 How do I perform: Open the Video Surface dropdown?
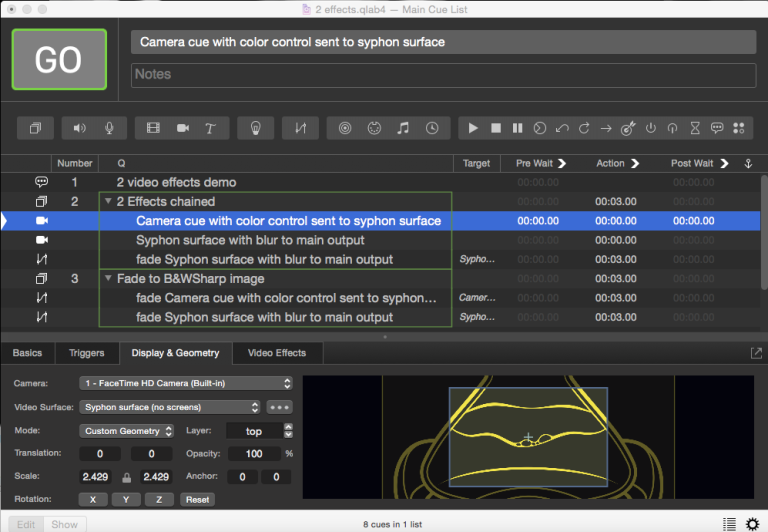[171, 407]
